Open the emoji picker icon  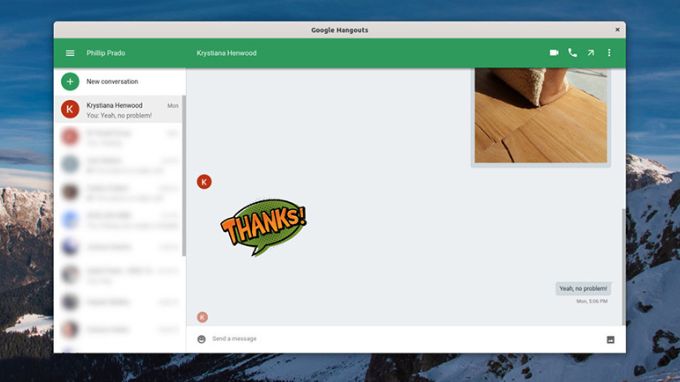coord(201,339)
